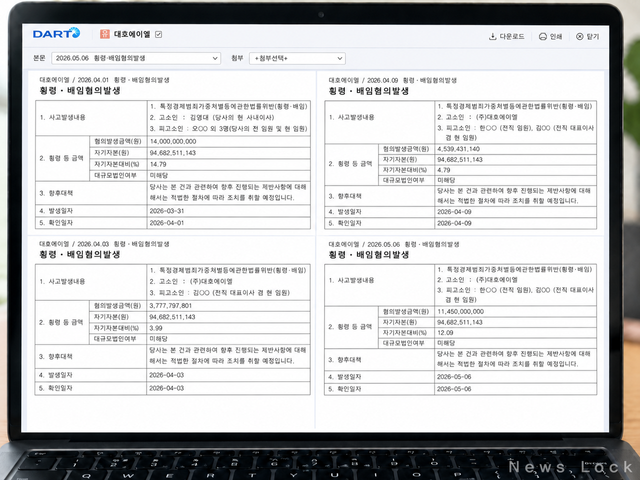Click the 확인일자 date '2026-04-03'

pyautogui.click(x=167, y=388)
